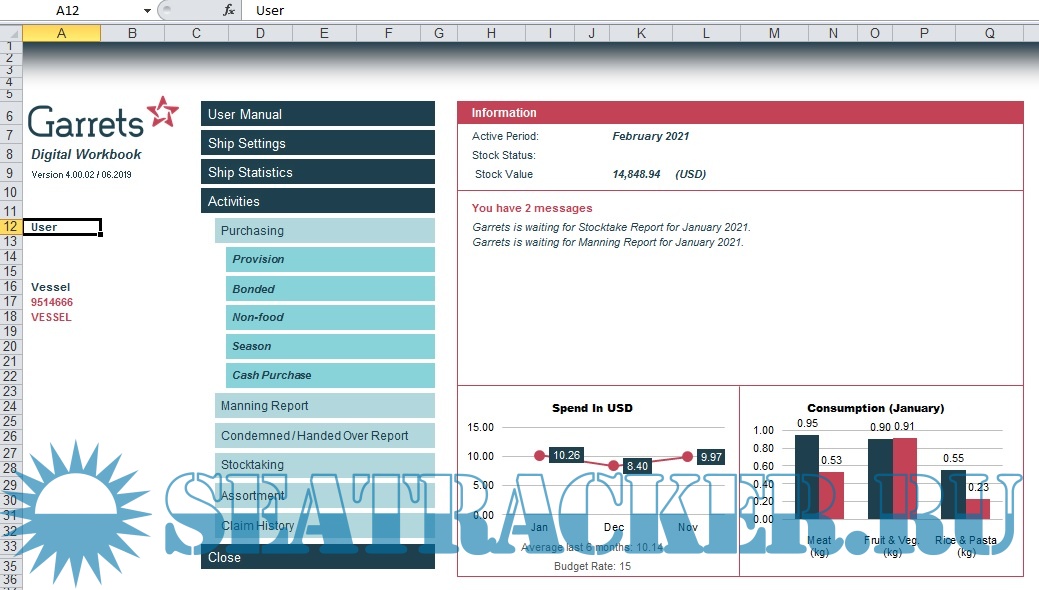Open Ship Settings
This screenshot has height=590, width=1039.
tap(318, 143)
